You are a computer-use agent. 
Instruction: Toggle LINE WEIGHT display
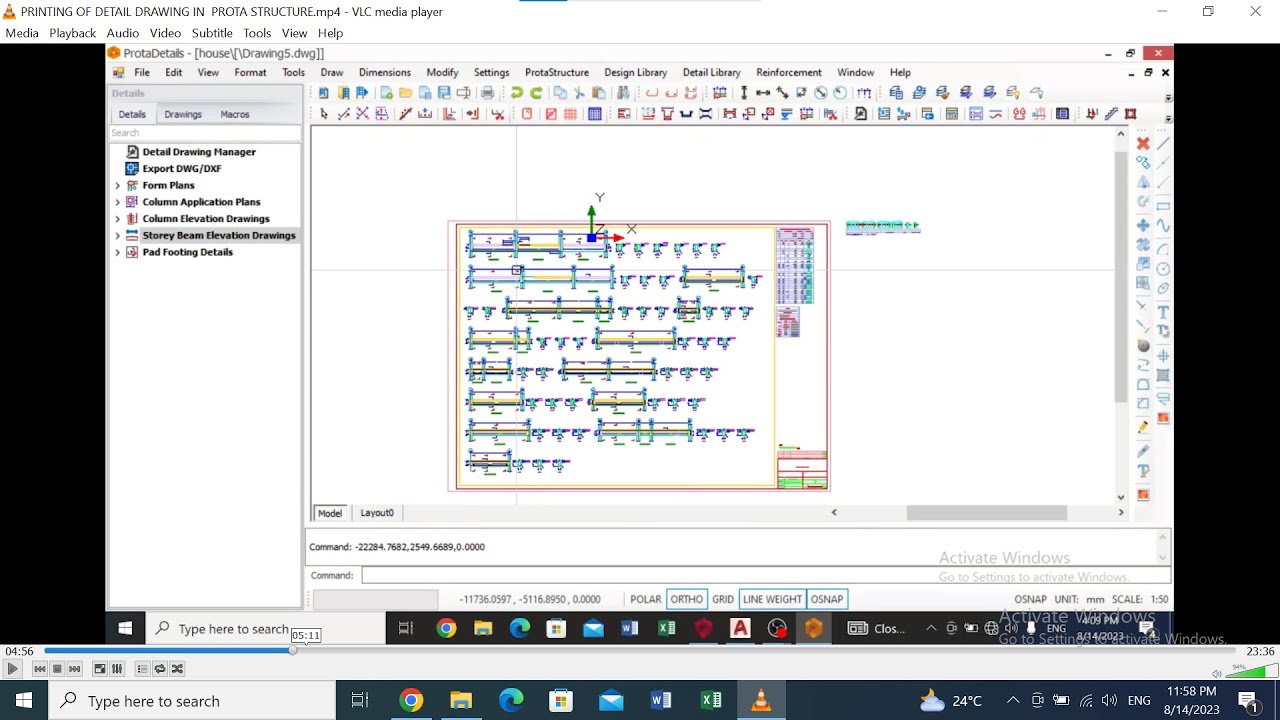pos(772,599)
